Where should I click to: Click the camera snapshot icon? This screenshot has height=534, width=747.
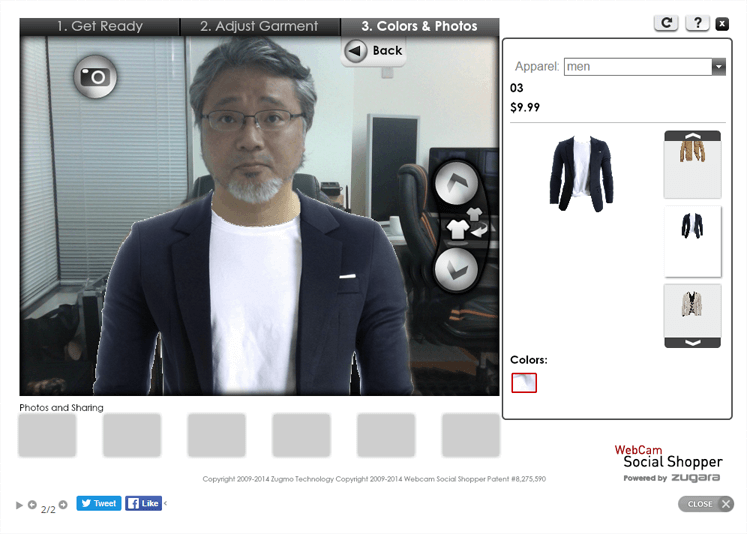[x=95, y=76]
